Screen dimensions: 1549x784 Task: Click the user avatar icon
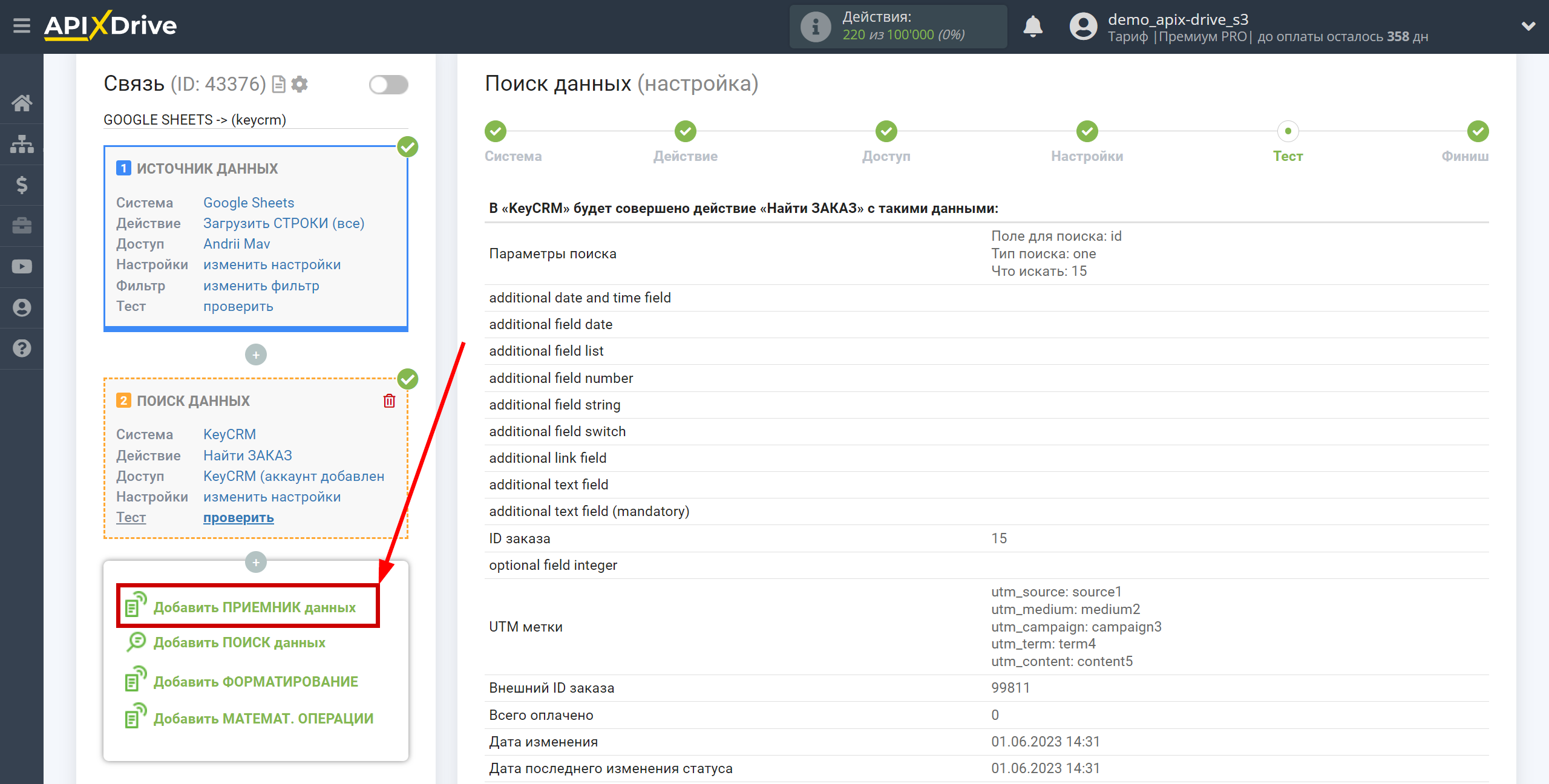pos(1083,27)
